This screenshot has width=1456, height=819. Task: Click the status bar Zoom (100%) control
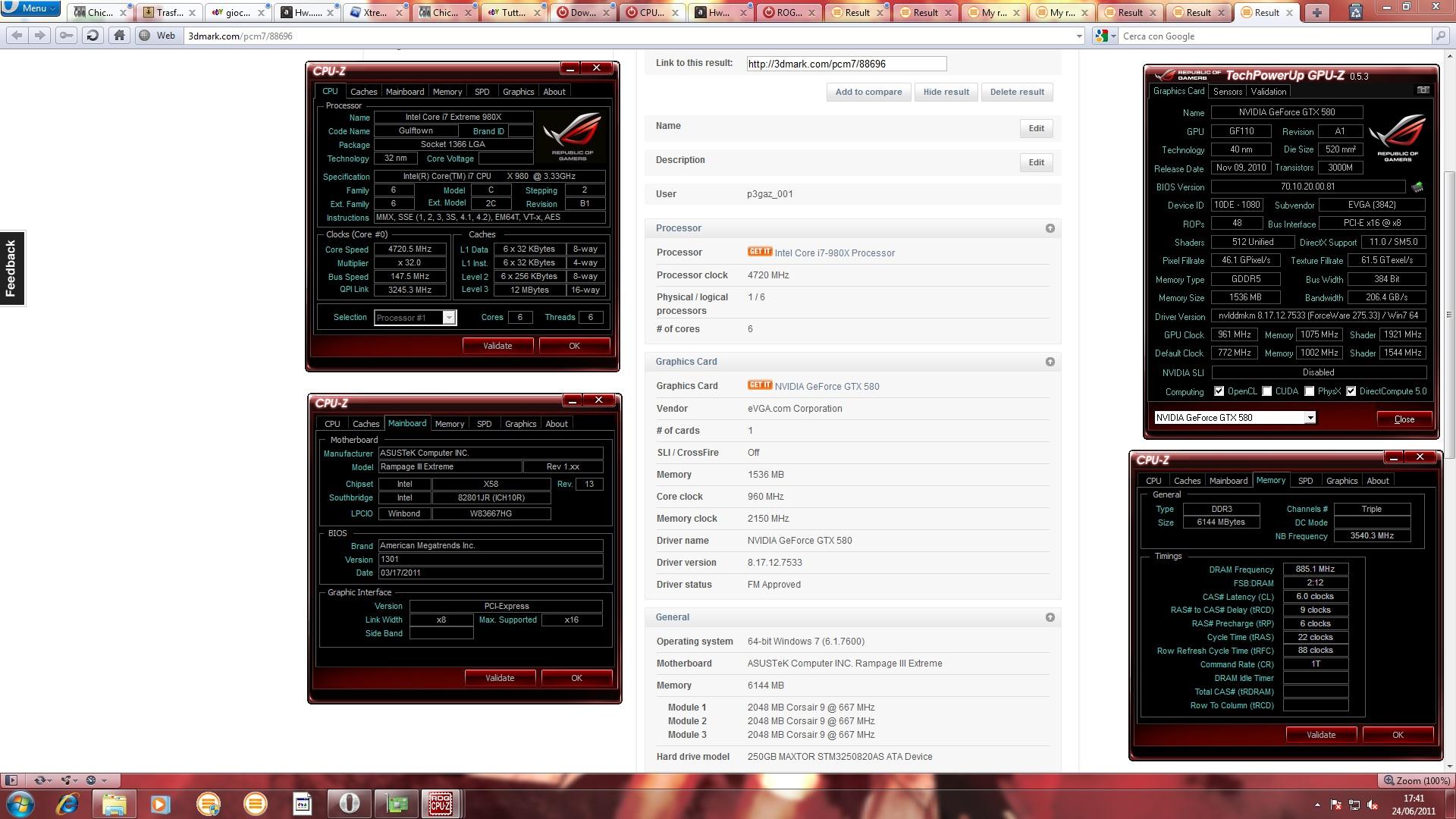[1415, 780]
